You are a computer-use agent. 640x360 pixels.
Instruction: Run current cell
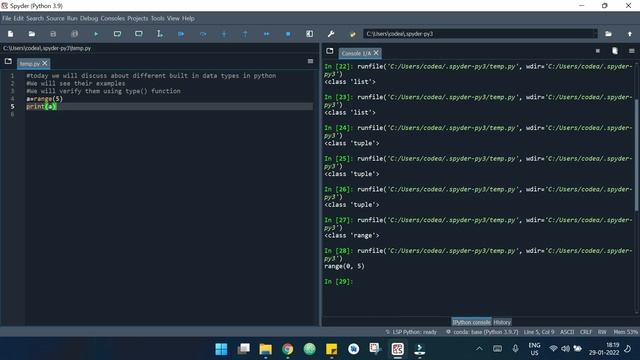pyautogui.click(x=117, y=34)
